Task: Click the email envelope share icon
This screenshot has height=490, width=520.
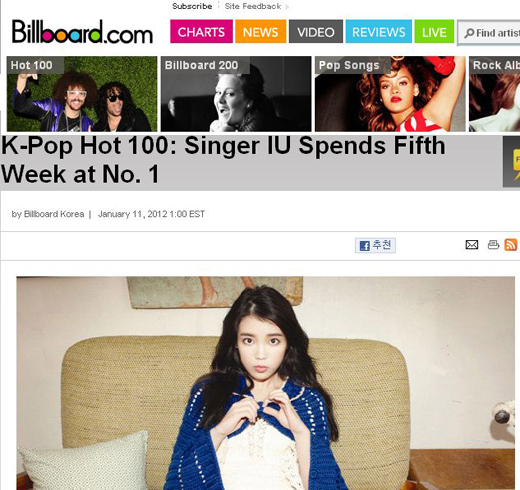Action: pos(472,245)
